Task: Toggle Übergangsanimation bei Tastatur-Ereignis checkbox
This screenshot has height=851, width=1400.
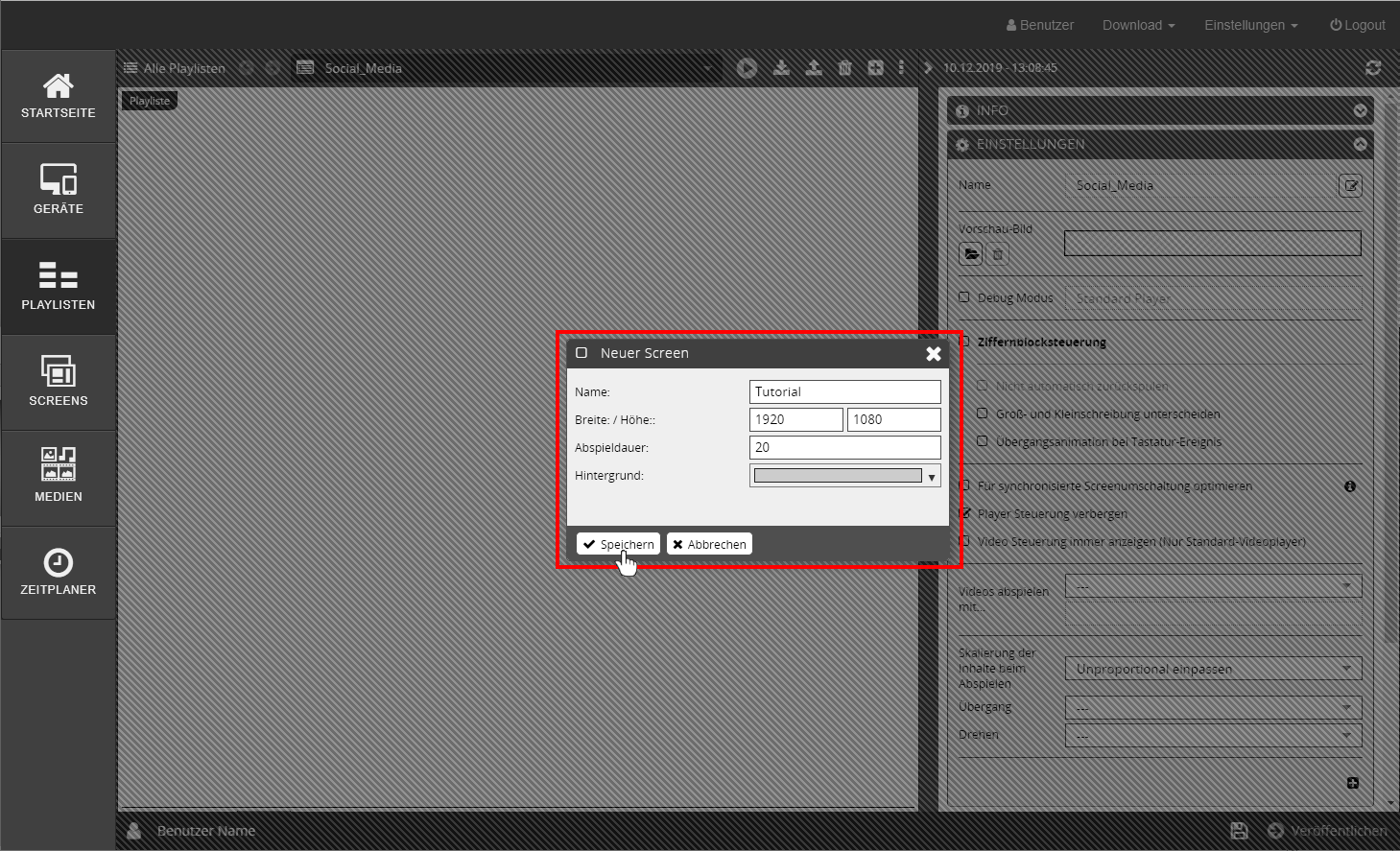Action: (982, 441)
